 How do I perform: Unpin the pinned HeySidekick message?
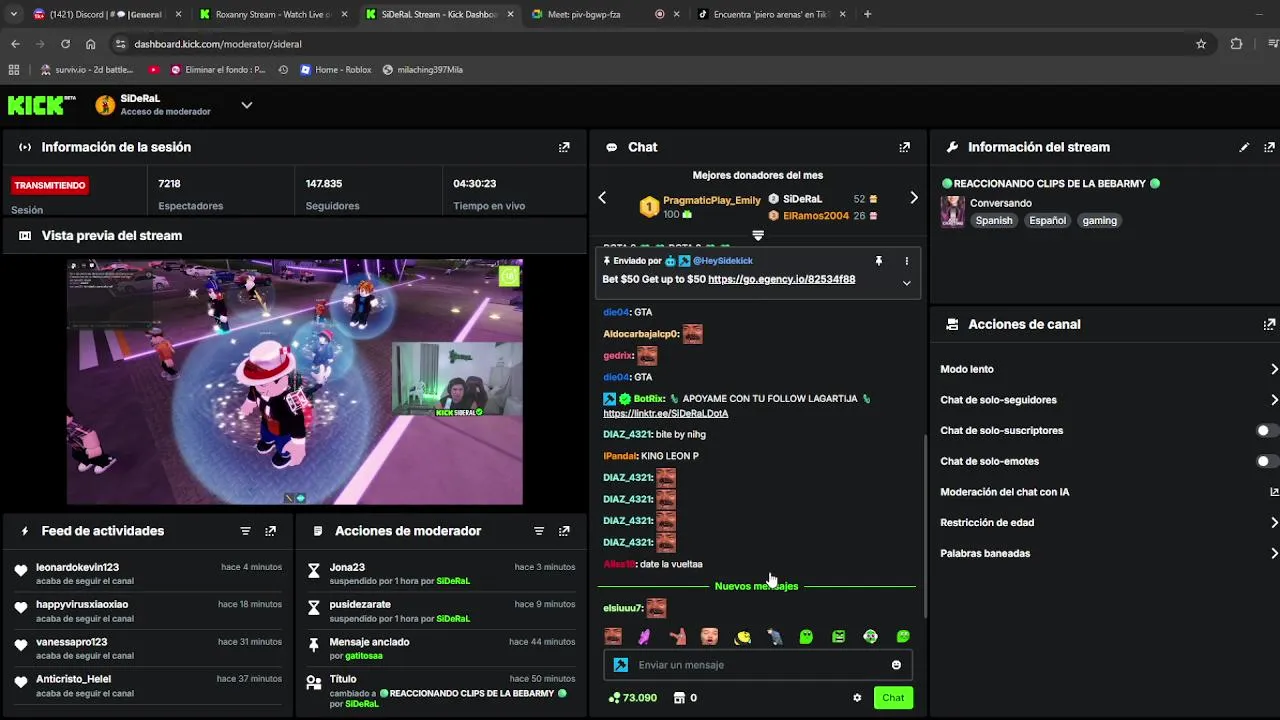879,261
